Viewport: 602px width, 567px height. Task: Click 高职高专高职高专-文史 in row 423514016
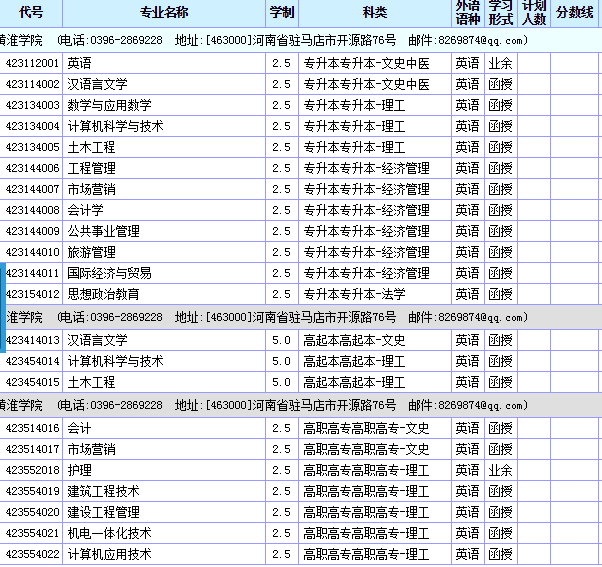(366, 428)
